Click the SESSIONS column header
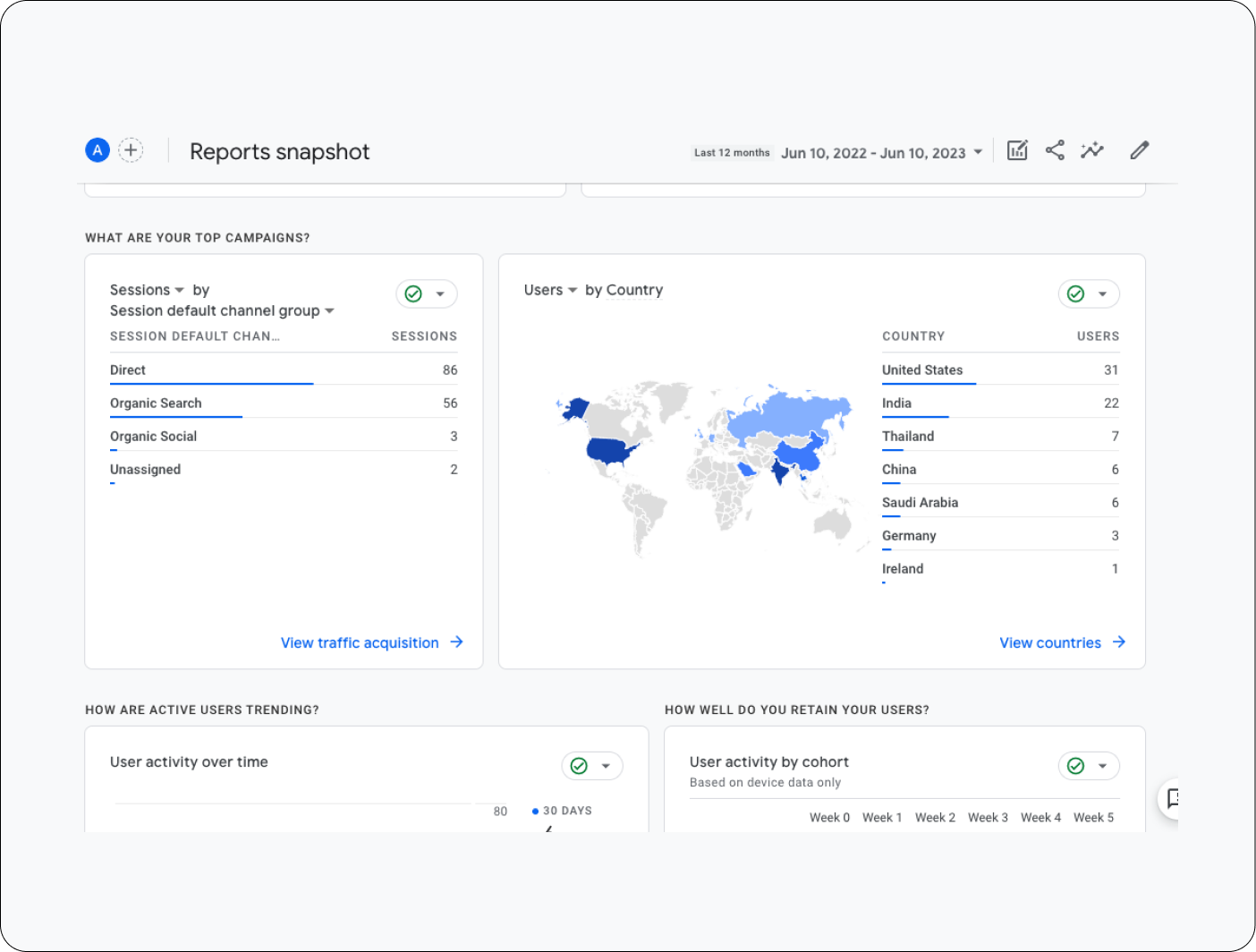This screenshot has height=952, width=1256. tap(424, 336)
